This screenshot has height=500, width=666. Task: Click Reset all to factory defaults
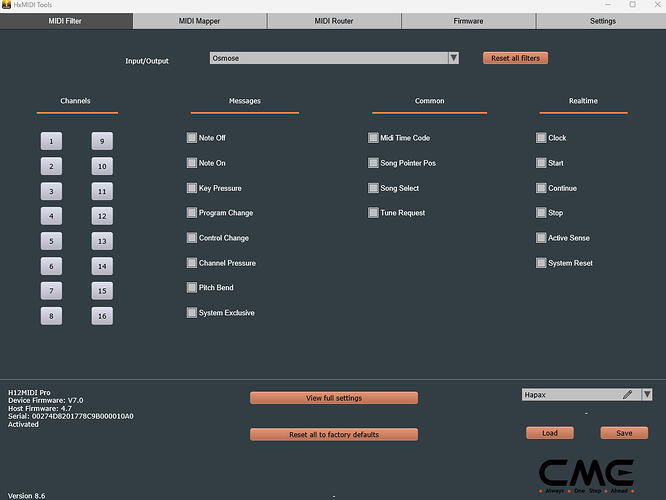[334, 435]
